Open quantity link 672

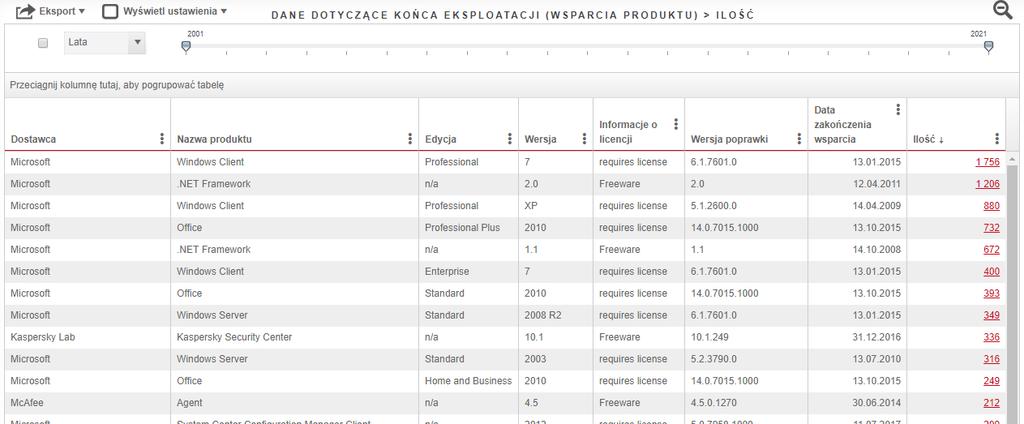point(991,250)
